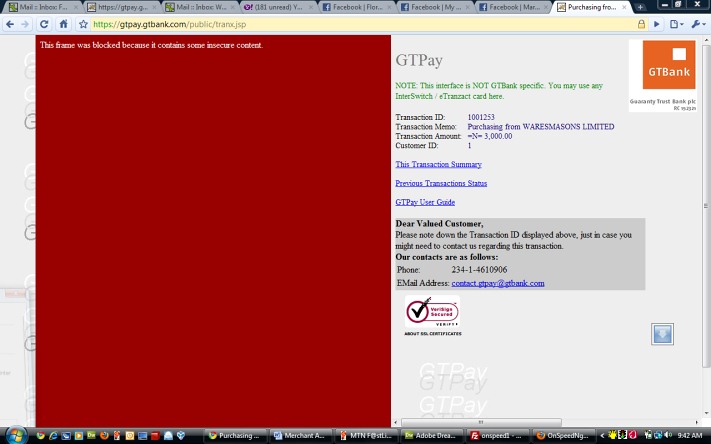Reload the GTPay page
Image resolution: width=711 pixels, height=444 pixels.
pos(44,24)
